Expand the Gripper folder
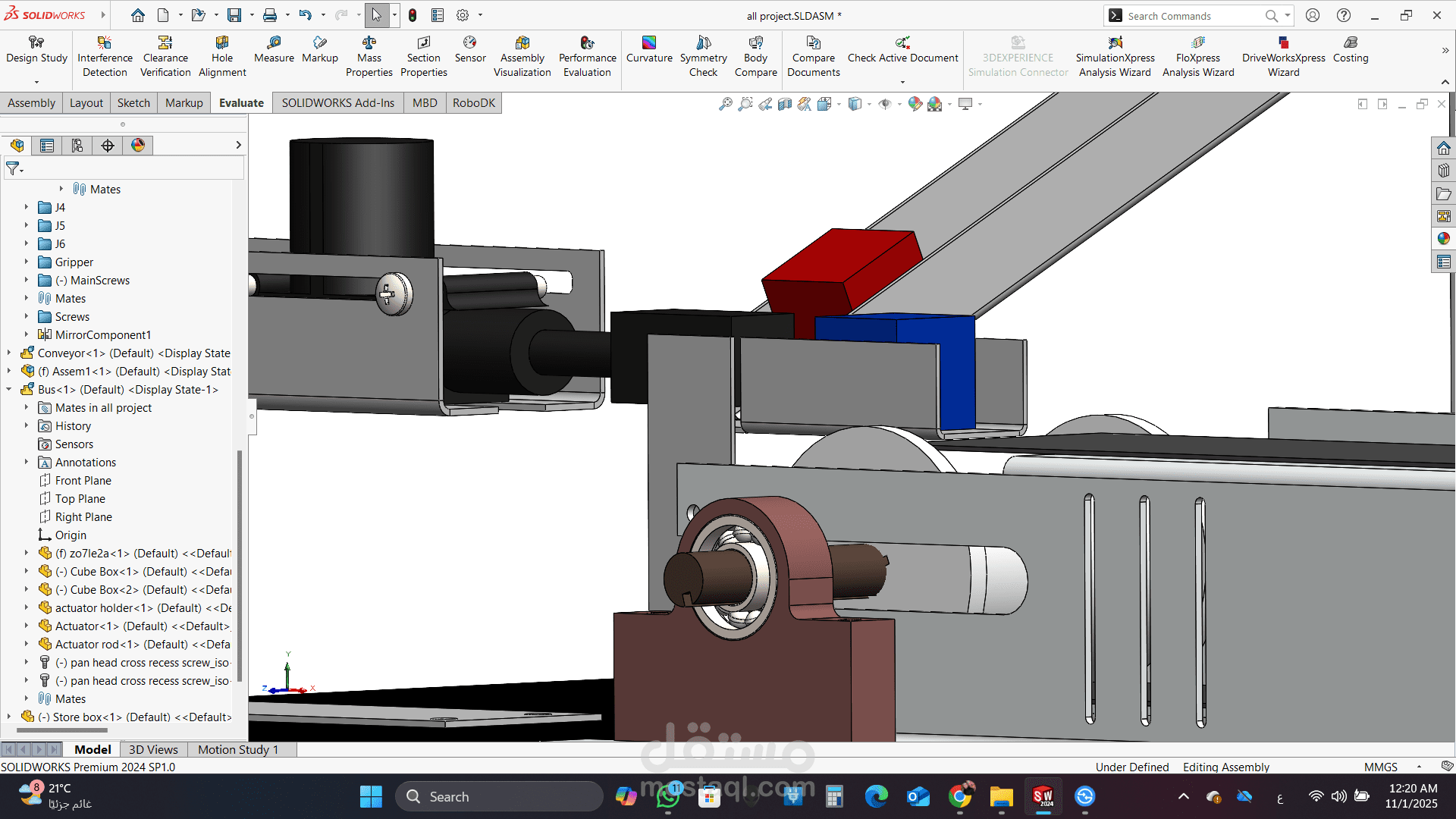This screenshot has width=1456, height=819. 26,262
